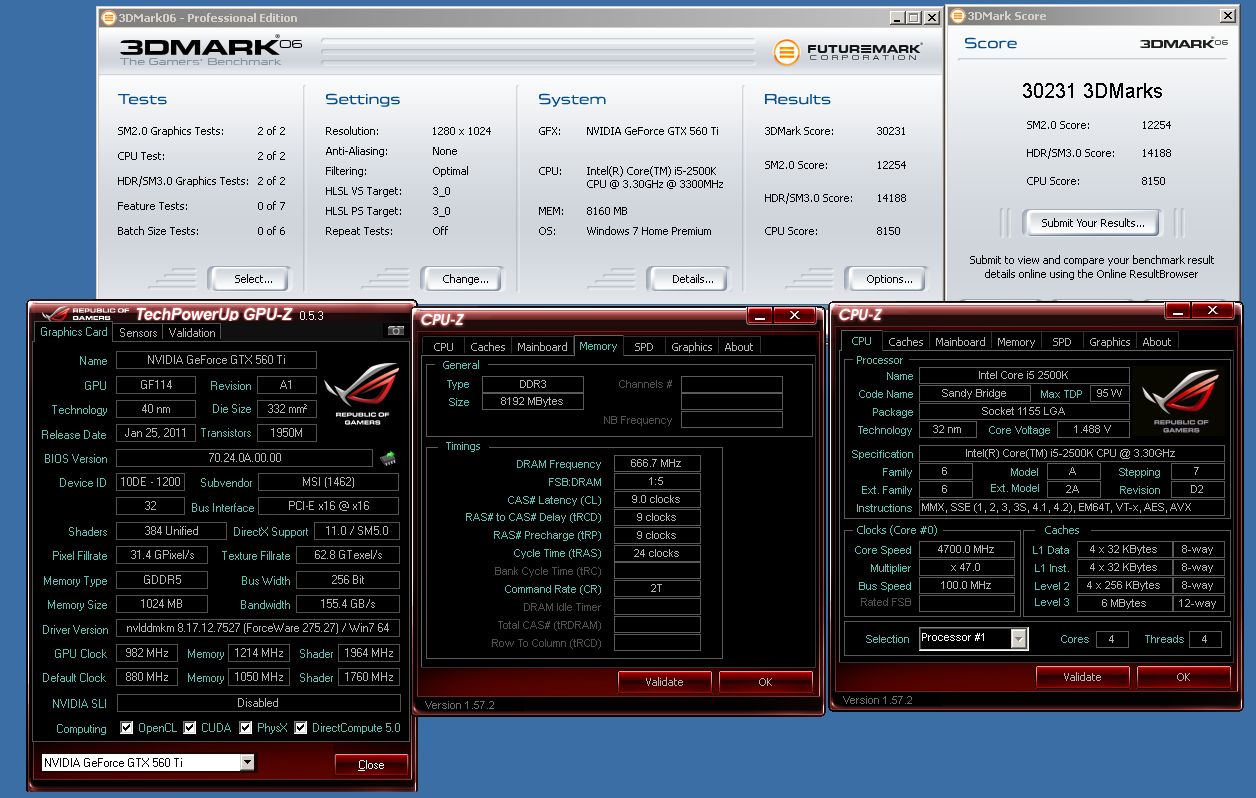Click Submit Your Results... button
The width and height of the screenshot is (1256, 798).
(1092, 223)
